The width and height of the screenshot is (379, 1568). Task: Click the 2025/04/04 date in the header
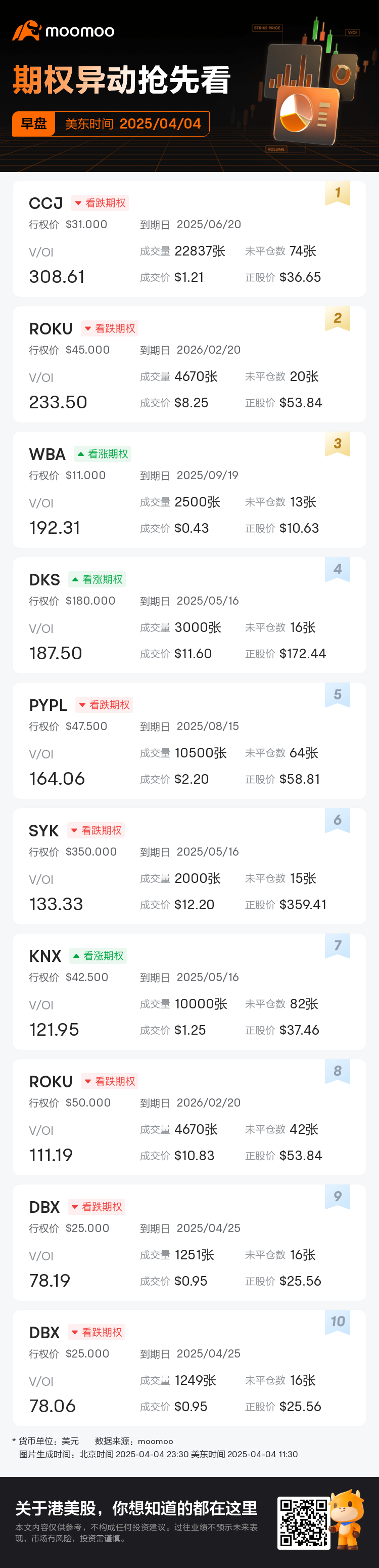160,124
